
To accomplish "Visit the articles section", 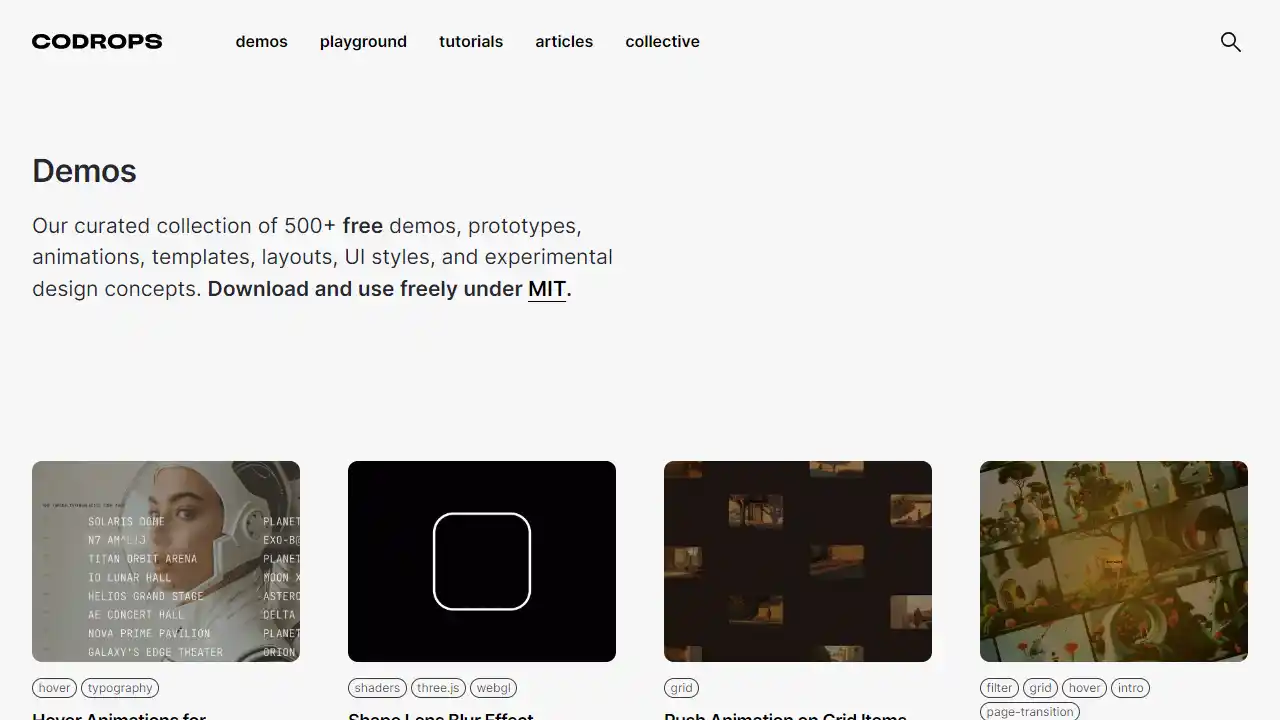I will [x=564, y=42].
